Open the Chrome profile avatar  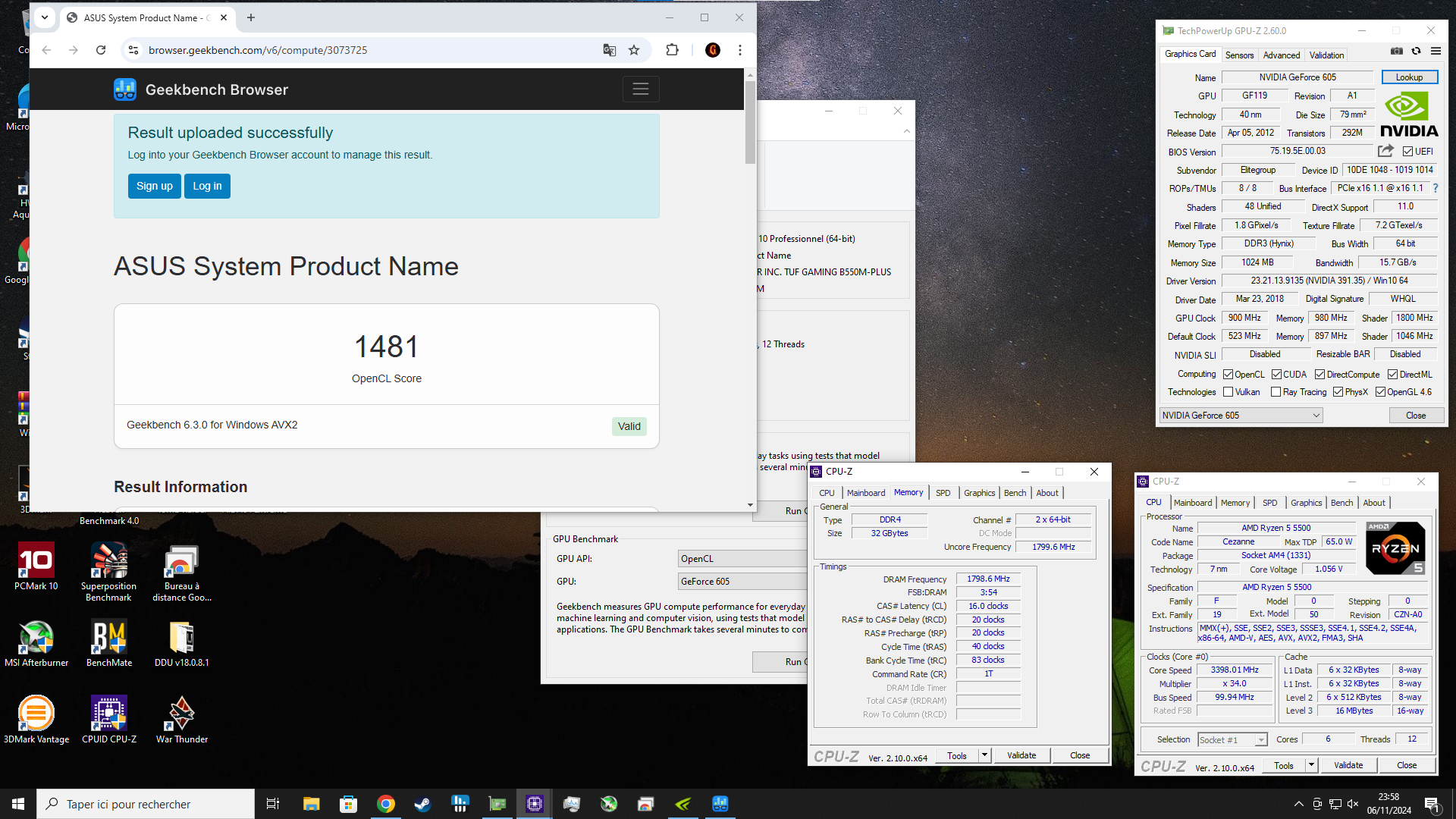(712, 50)
